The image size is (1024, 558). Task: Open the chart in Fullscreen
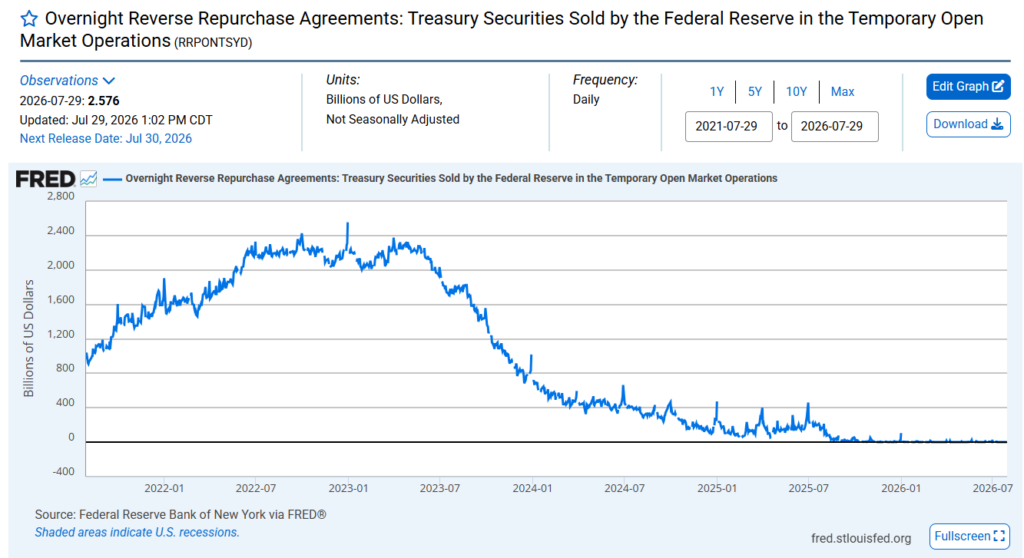tap(969, 536)
